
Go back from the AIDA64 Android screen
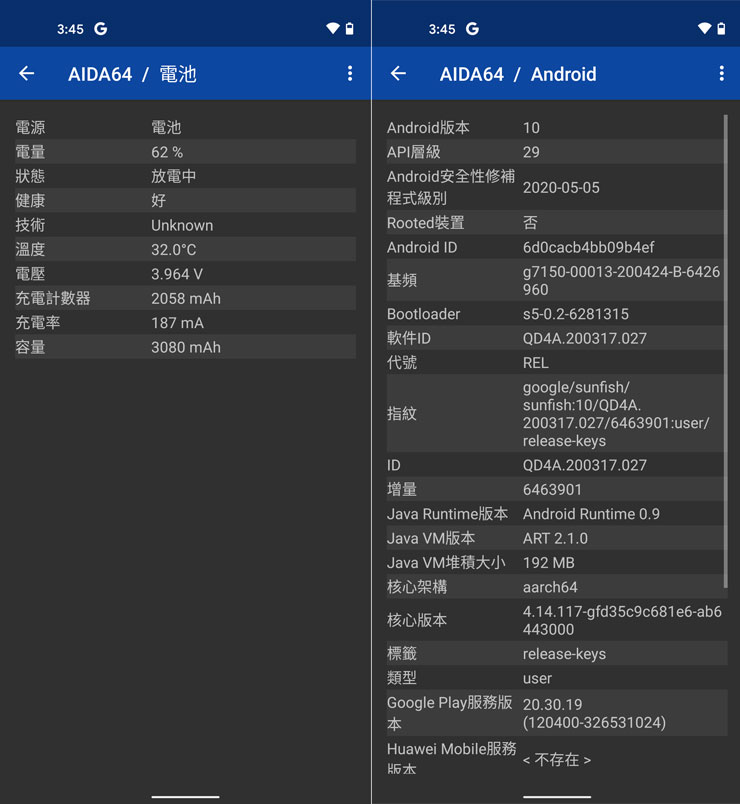tap(398, 74)
